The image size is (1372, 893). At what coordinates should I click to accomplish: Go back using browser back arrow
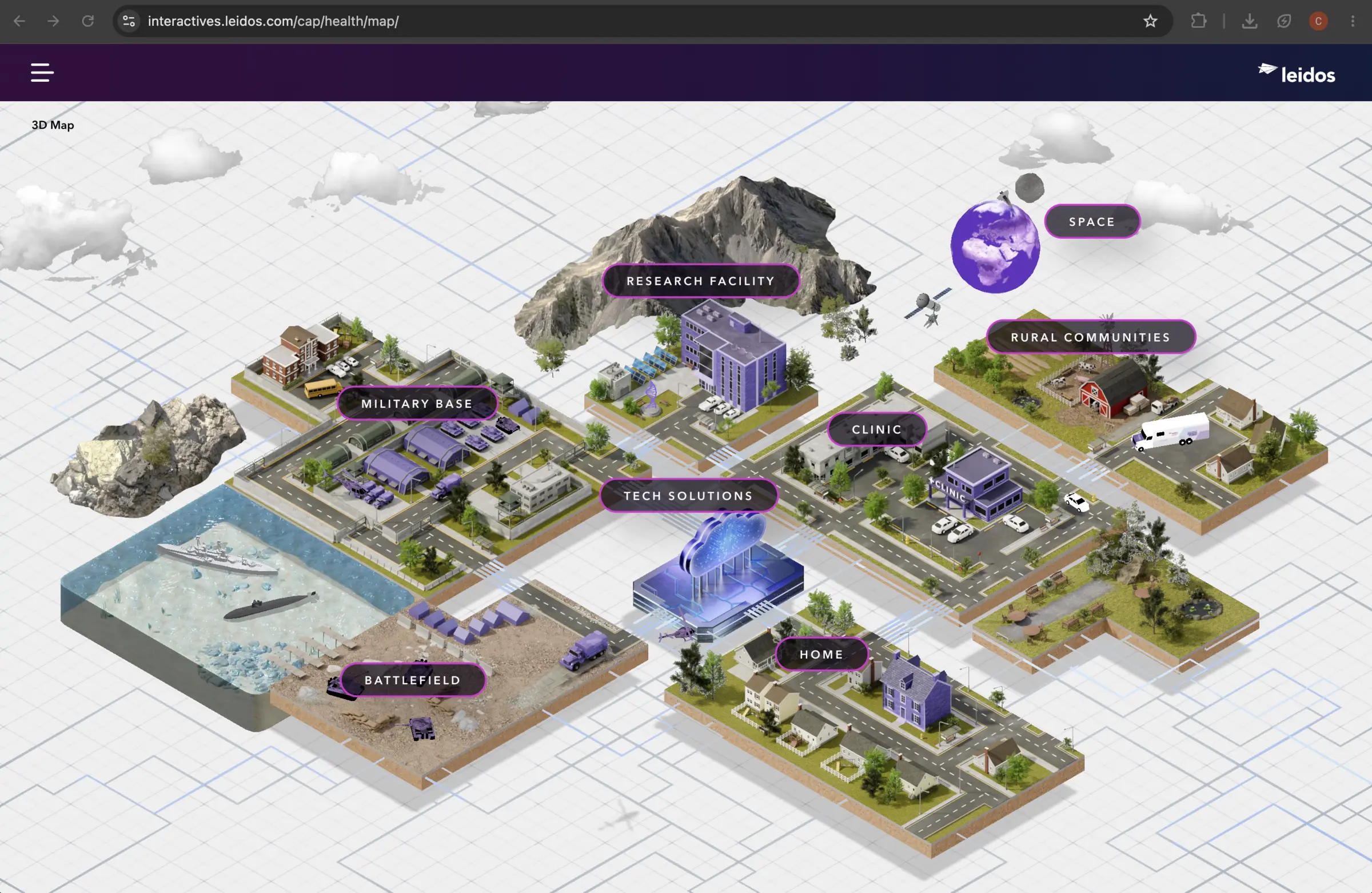19,21
